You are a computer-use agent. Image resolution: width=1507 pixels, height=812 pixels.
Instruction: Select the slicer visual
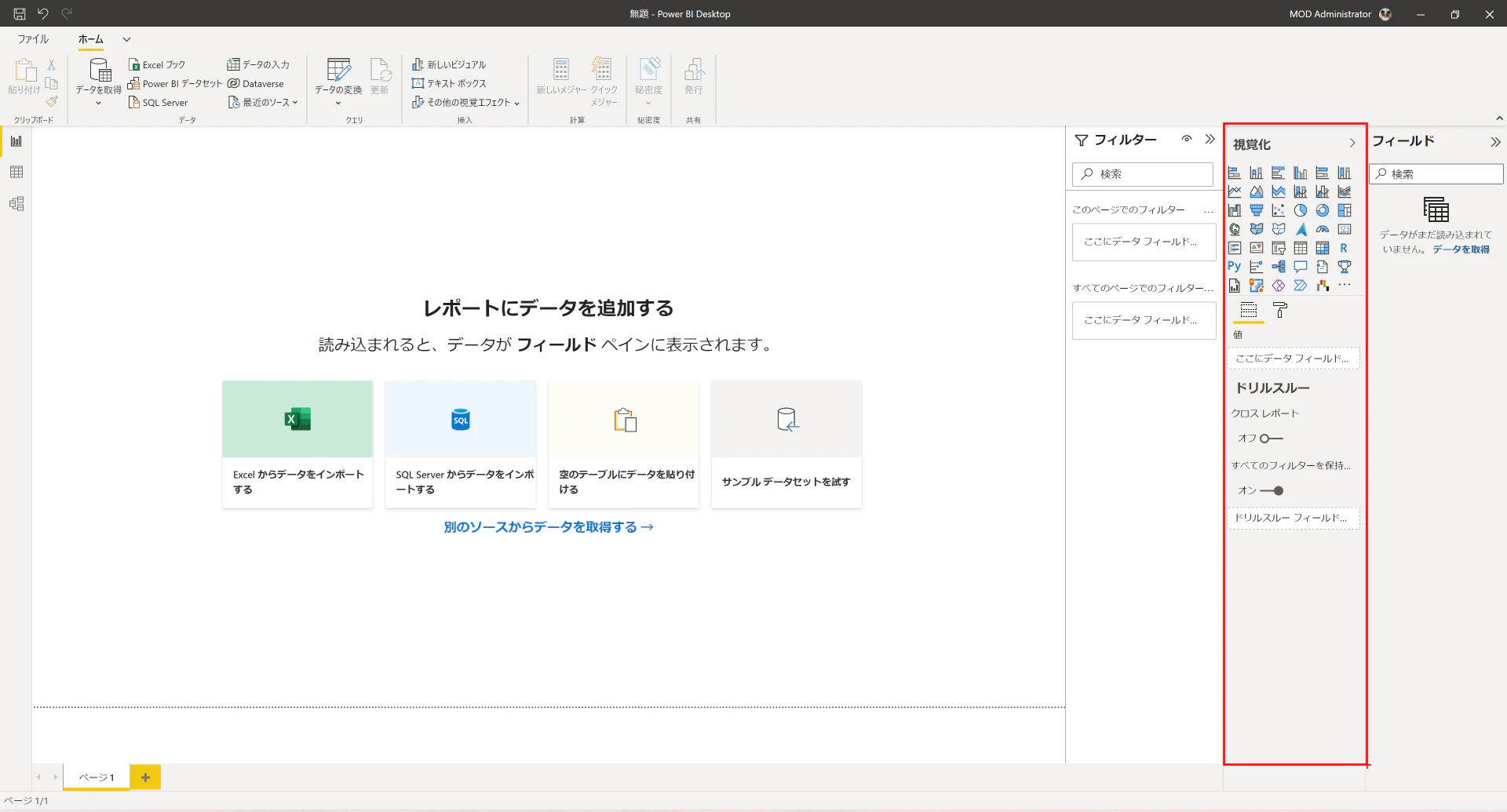click(1279, 248)
